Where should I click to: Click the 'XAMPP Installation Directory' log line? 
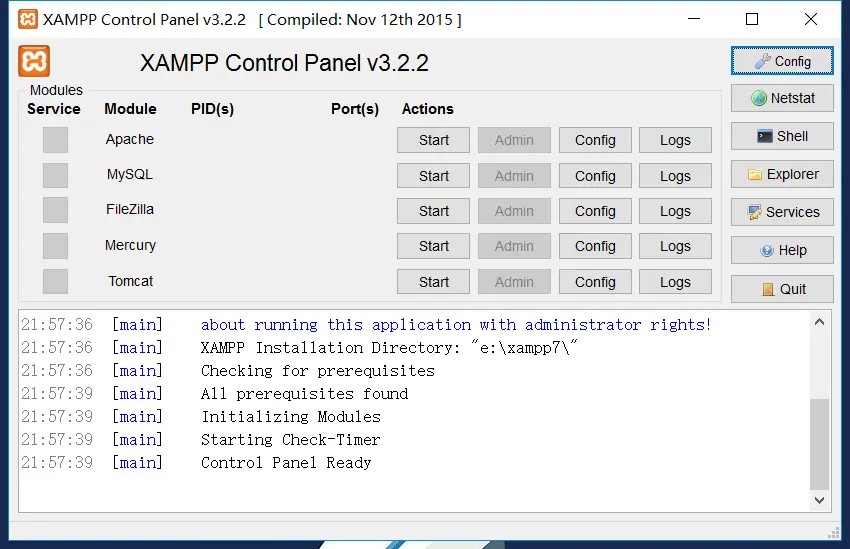click(389, 347)
